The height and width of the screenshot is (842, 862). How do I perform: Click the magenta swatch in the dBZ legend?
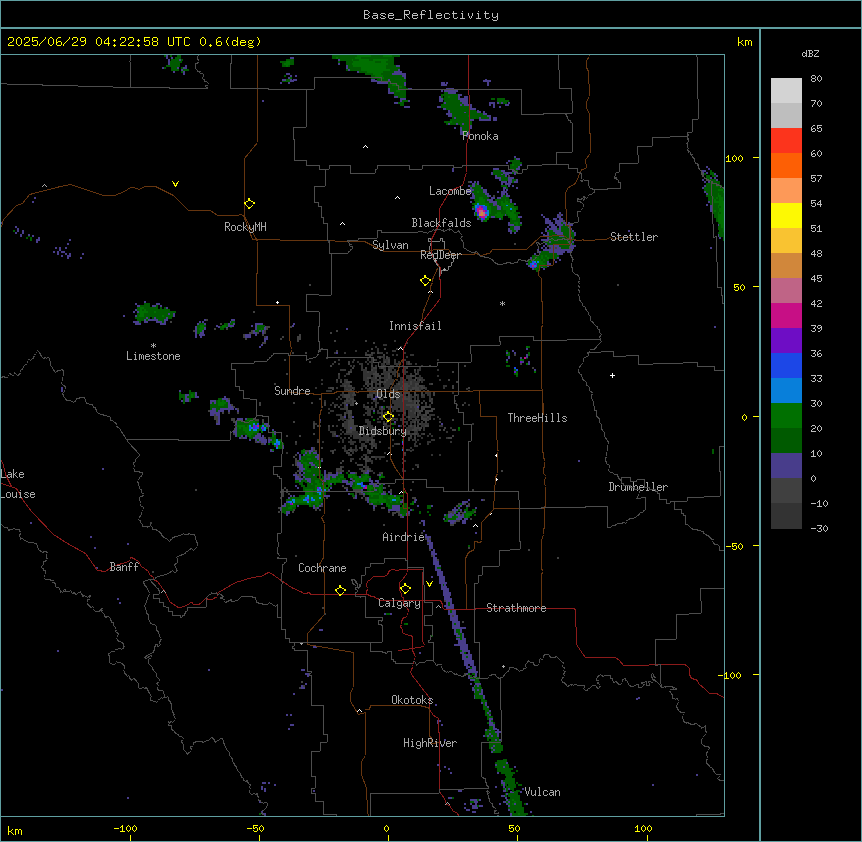(786, 315)
